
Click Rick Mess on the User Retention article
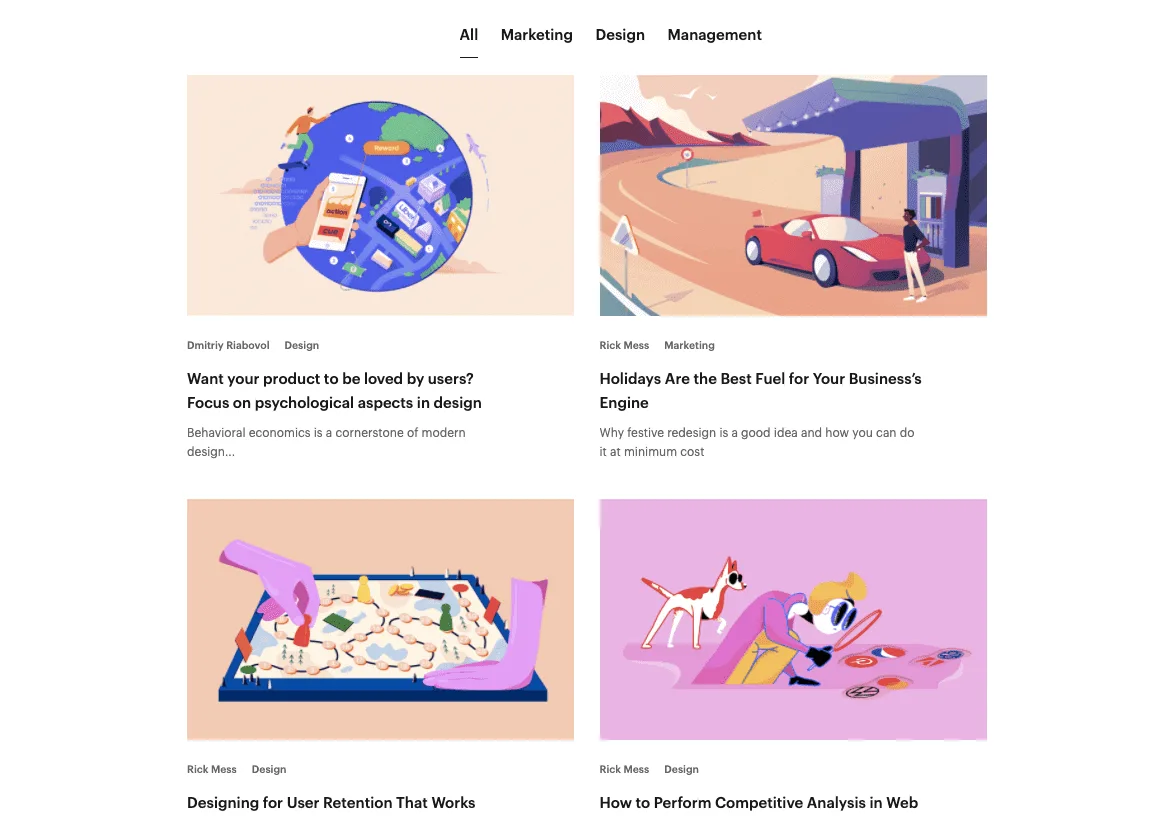click(212, 769)
